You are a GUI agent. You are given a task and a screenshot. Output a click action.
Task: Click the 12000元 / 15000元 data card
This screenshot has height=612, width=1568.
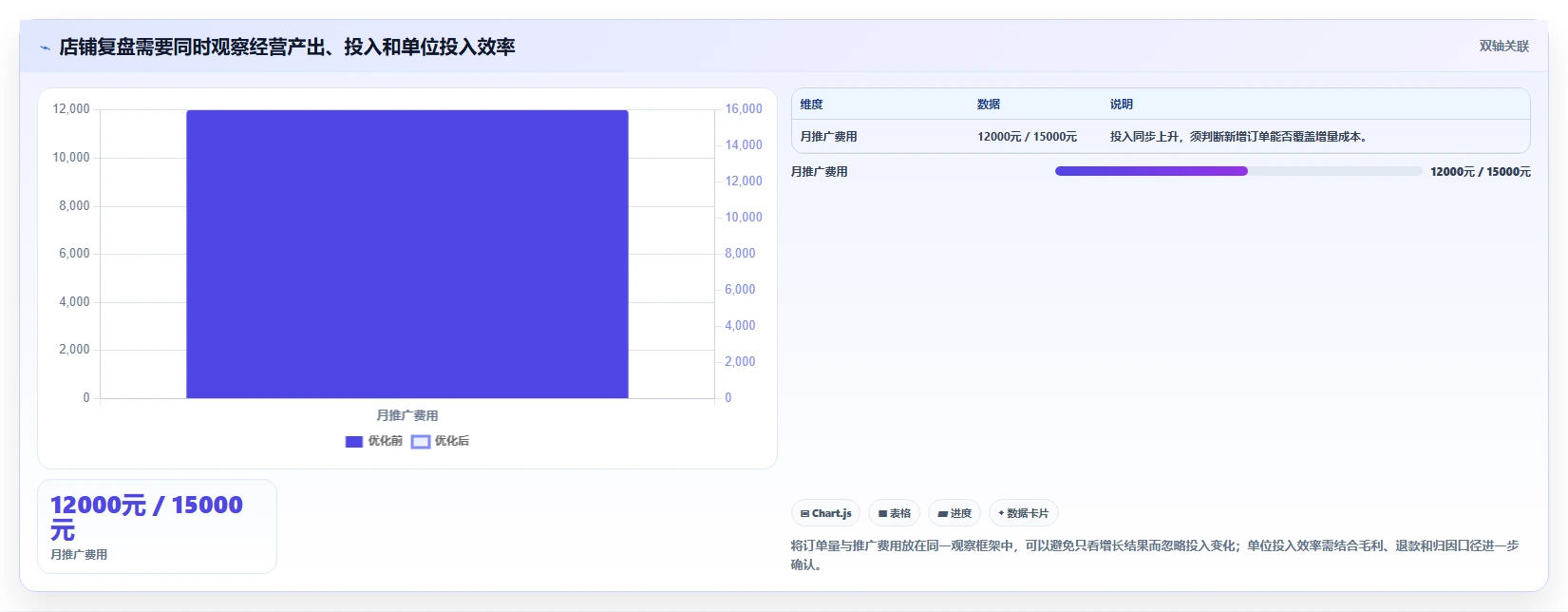tap(157, 526)
